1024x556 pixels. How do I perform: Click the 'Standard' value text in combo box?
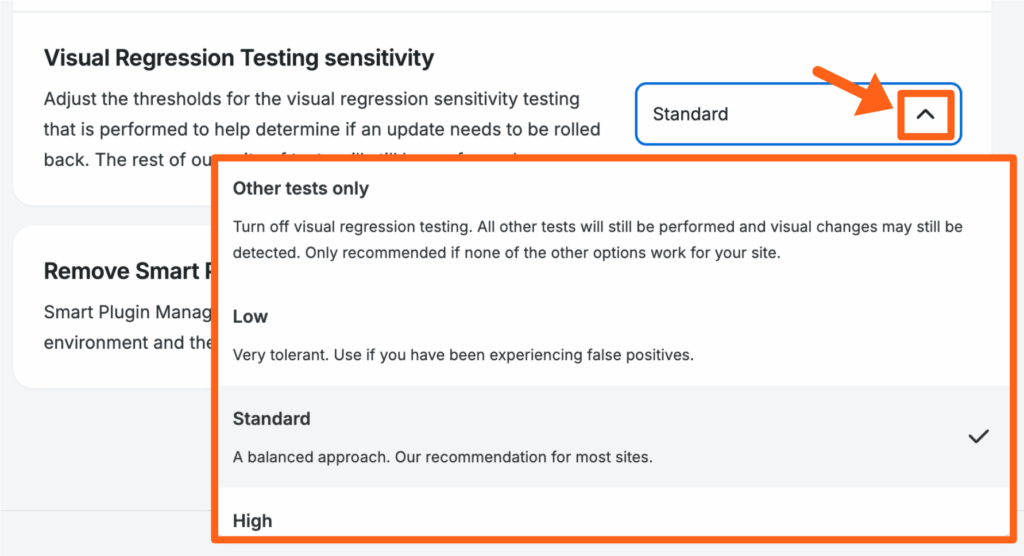point(690,114)
